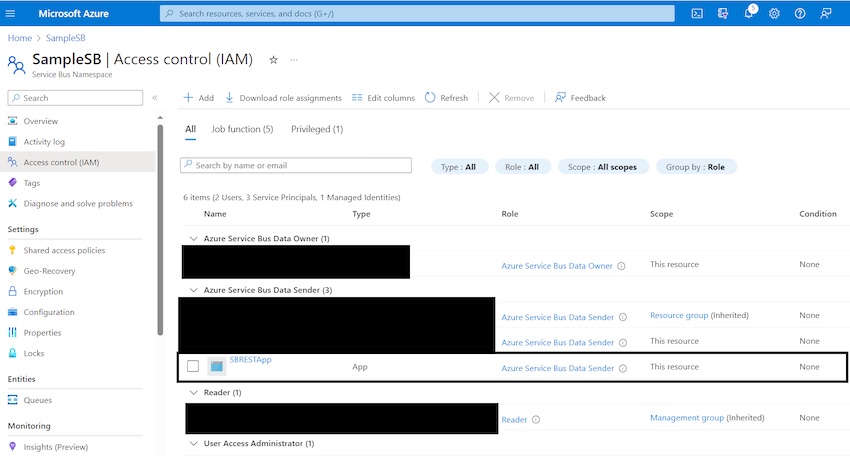Image resolution: width=850 pixels, height=456 pixels.
Task: Click info icon next to Reader role
Action: [536, 419]
